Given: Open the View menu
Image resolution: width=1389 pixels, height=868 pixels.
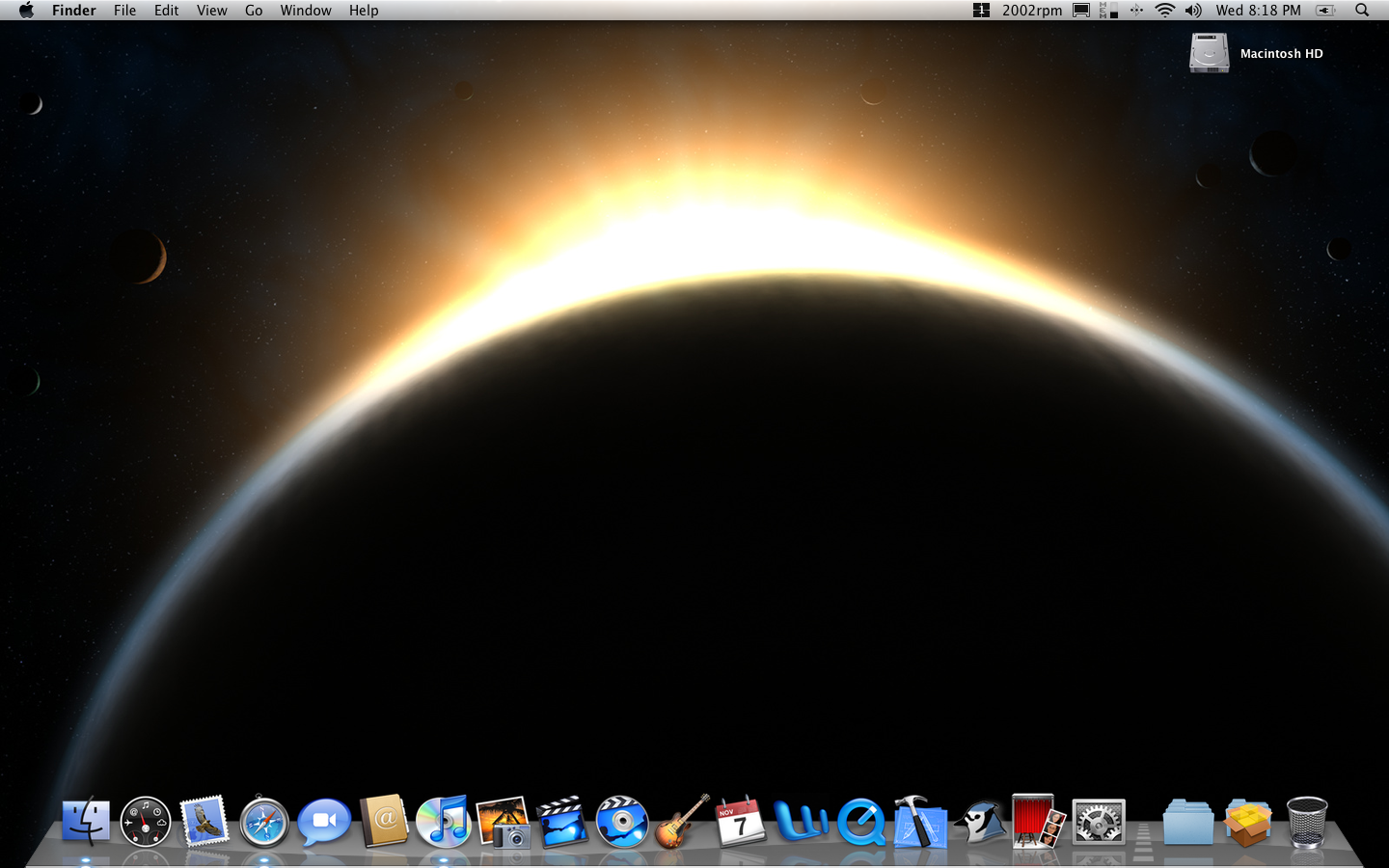Looking at the screenshot, I should (212, 11).
